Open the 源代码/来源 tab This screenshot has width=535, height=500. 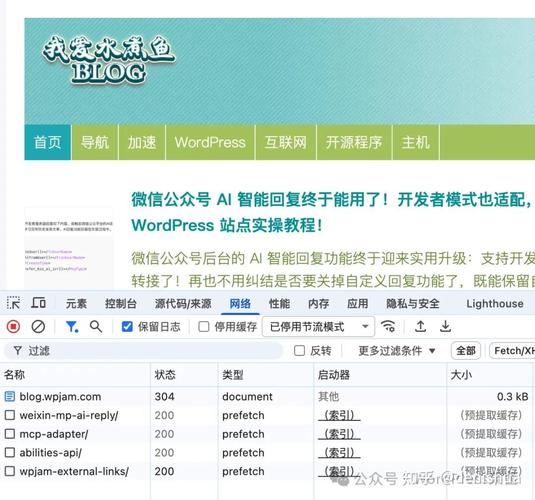click(x=183, y=303)
